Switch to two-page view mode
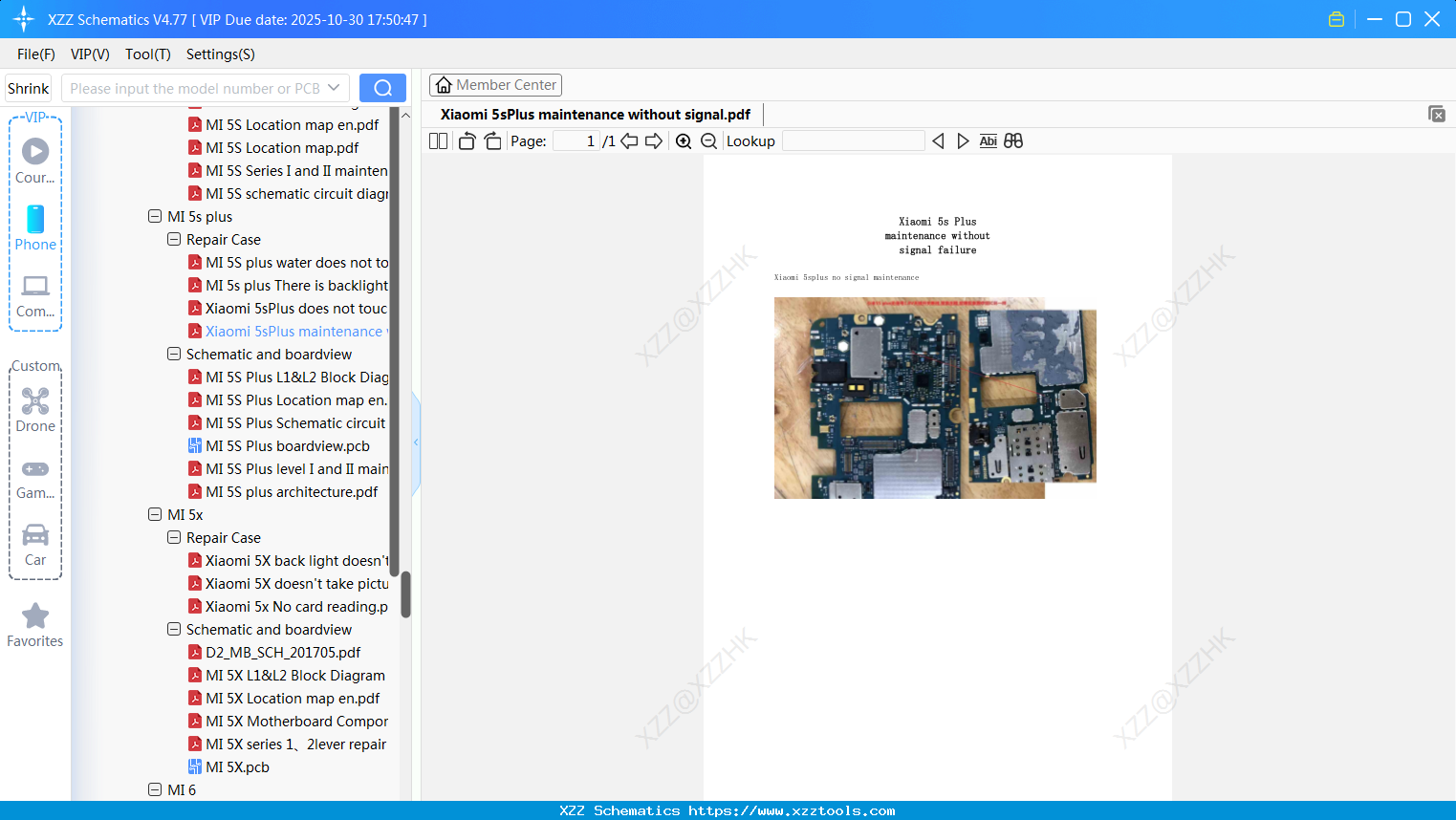This screenshot has width=1456, height=820. (437, 140)
